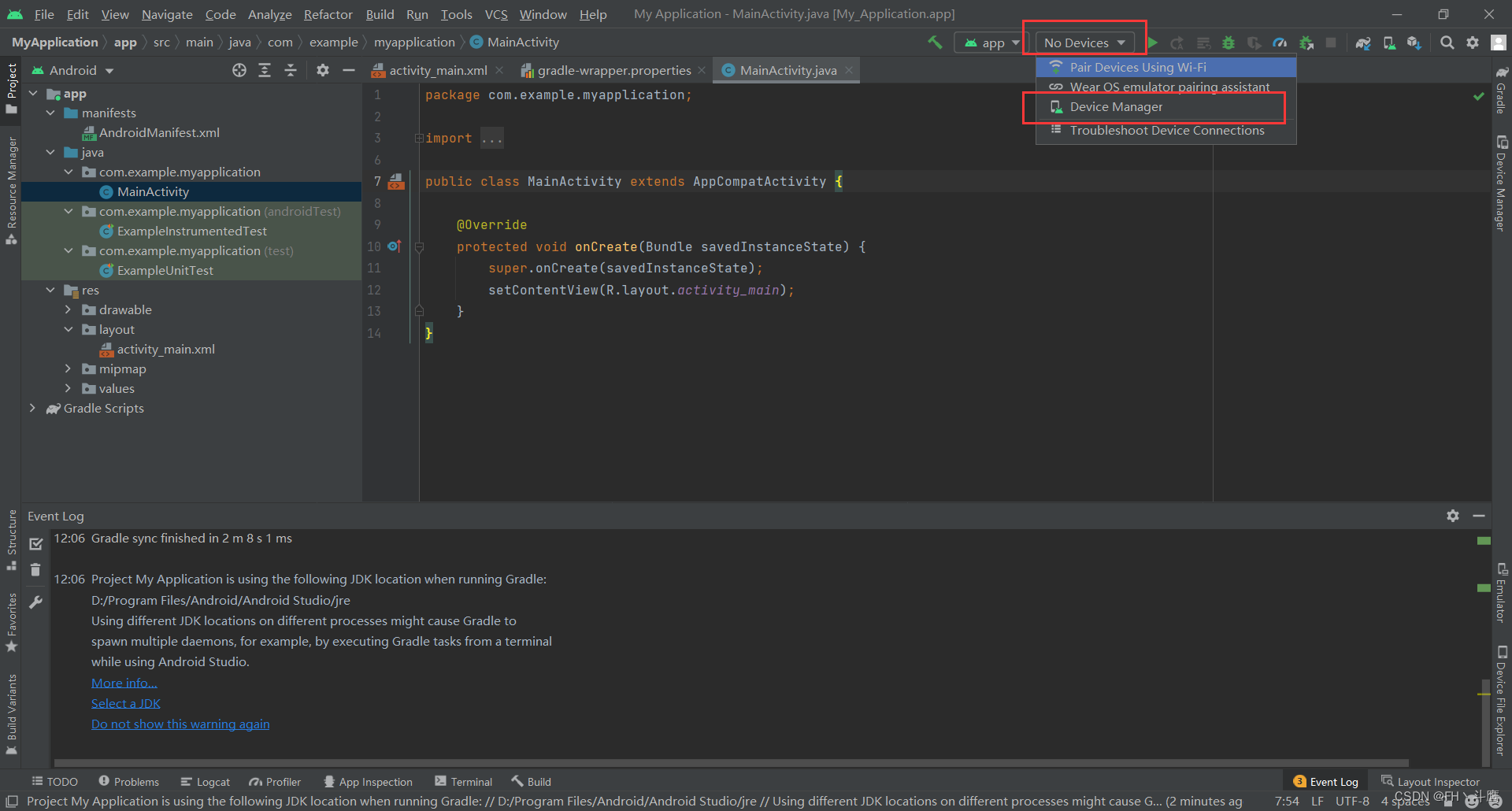Toggle Device File Explorer side tab
Image resolution: width=1512 pixels, height=811 pixels.
coord(1501,701)
